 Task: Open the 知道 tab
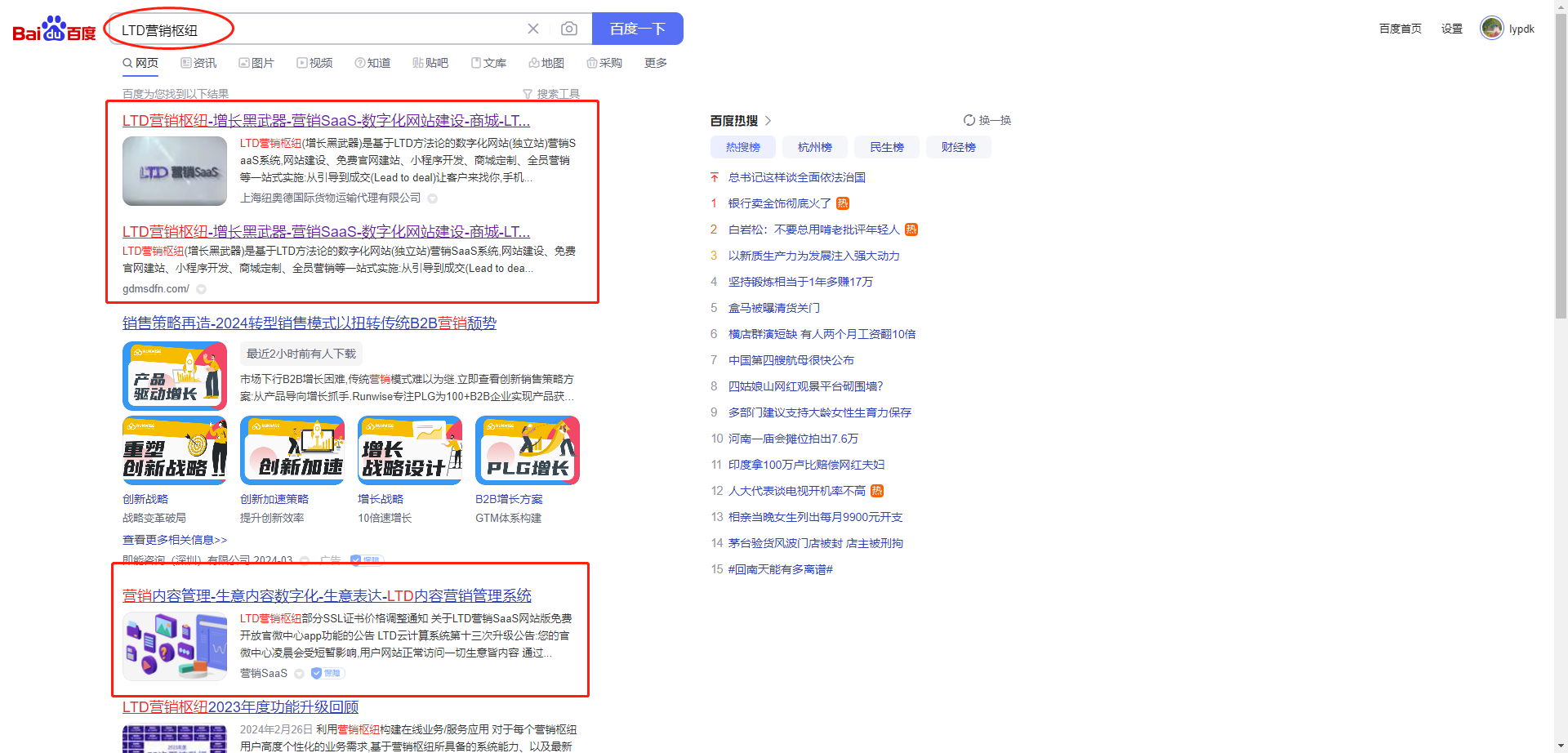372,63
